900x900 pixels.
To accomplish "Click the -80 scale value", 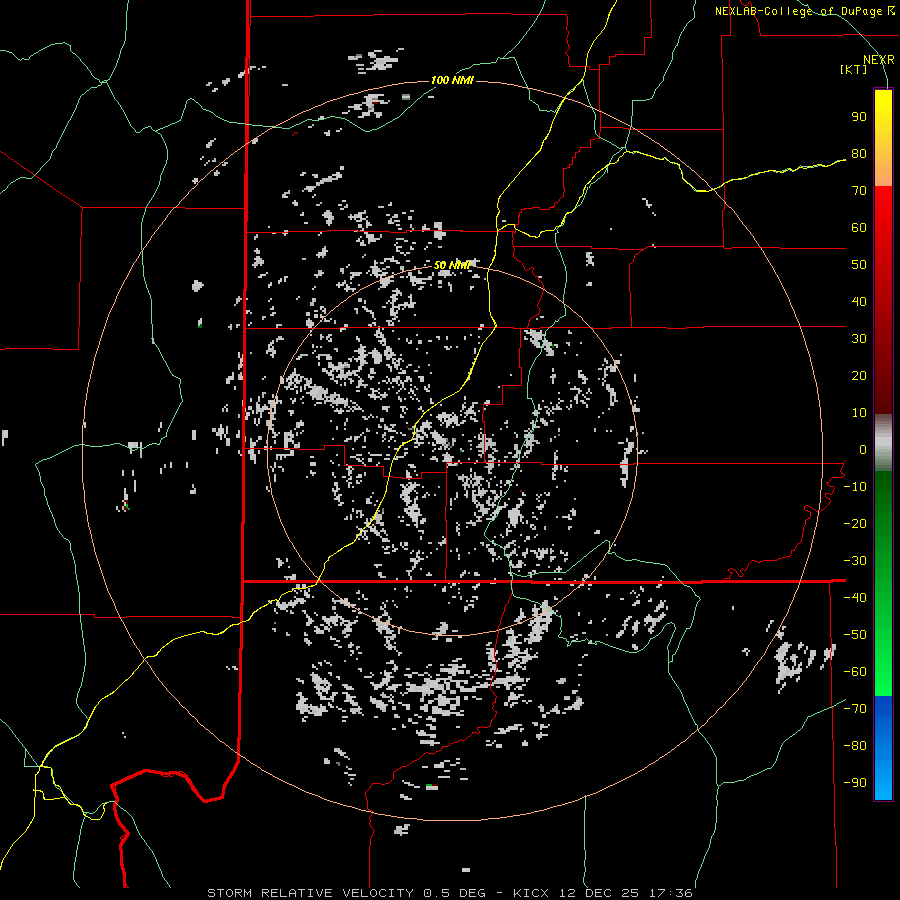I will pos(855,746).
